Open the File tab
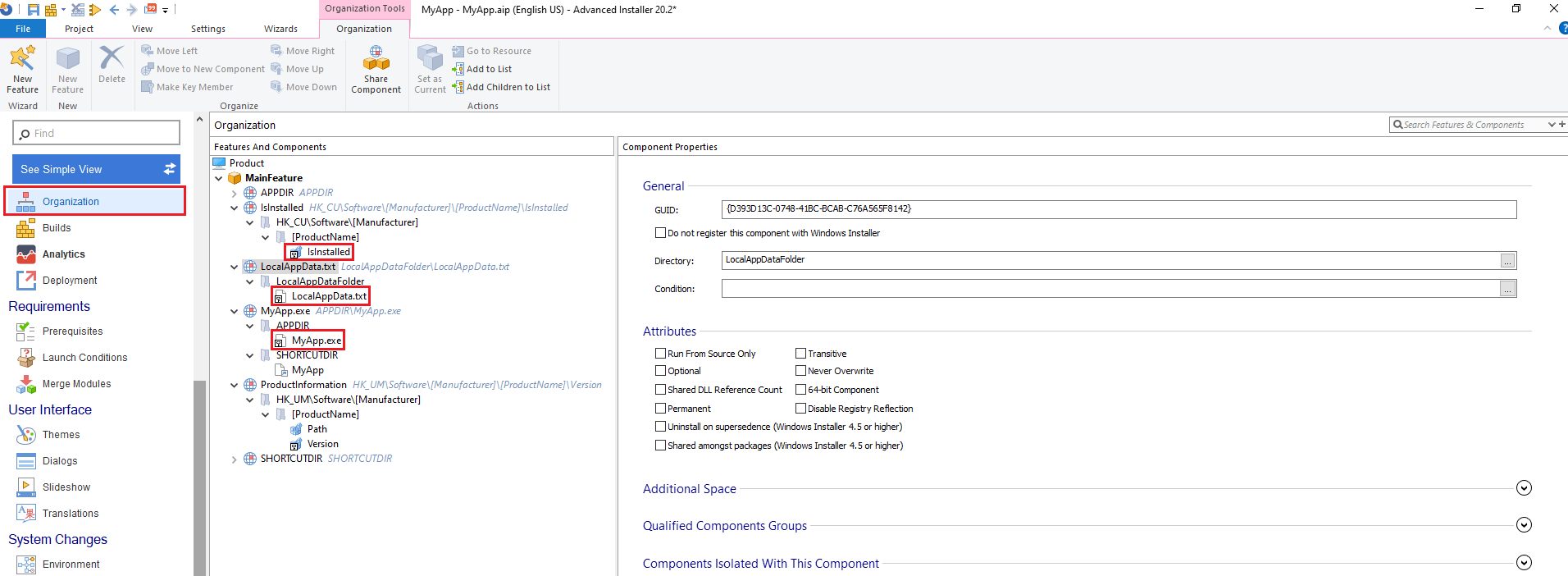This screenshot has width=1568, height=576. click(23, 29)
